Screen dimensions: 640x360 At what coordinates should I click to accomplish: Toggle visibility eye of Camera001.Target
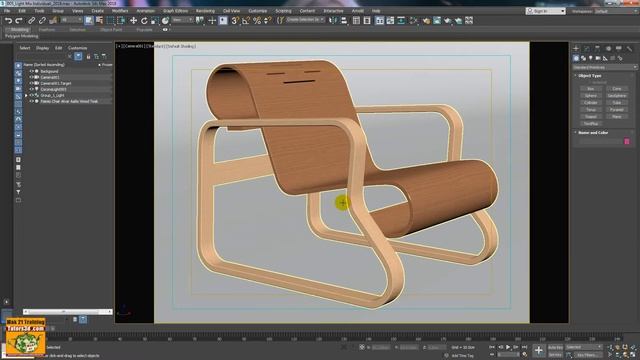tap(31, 83)
